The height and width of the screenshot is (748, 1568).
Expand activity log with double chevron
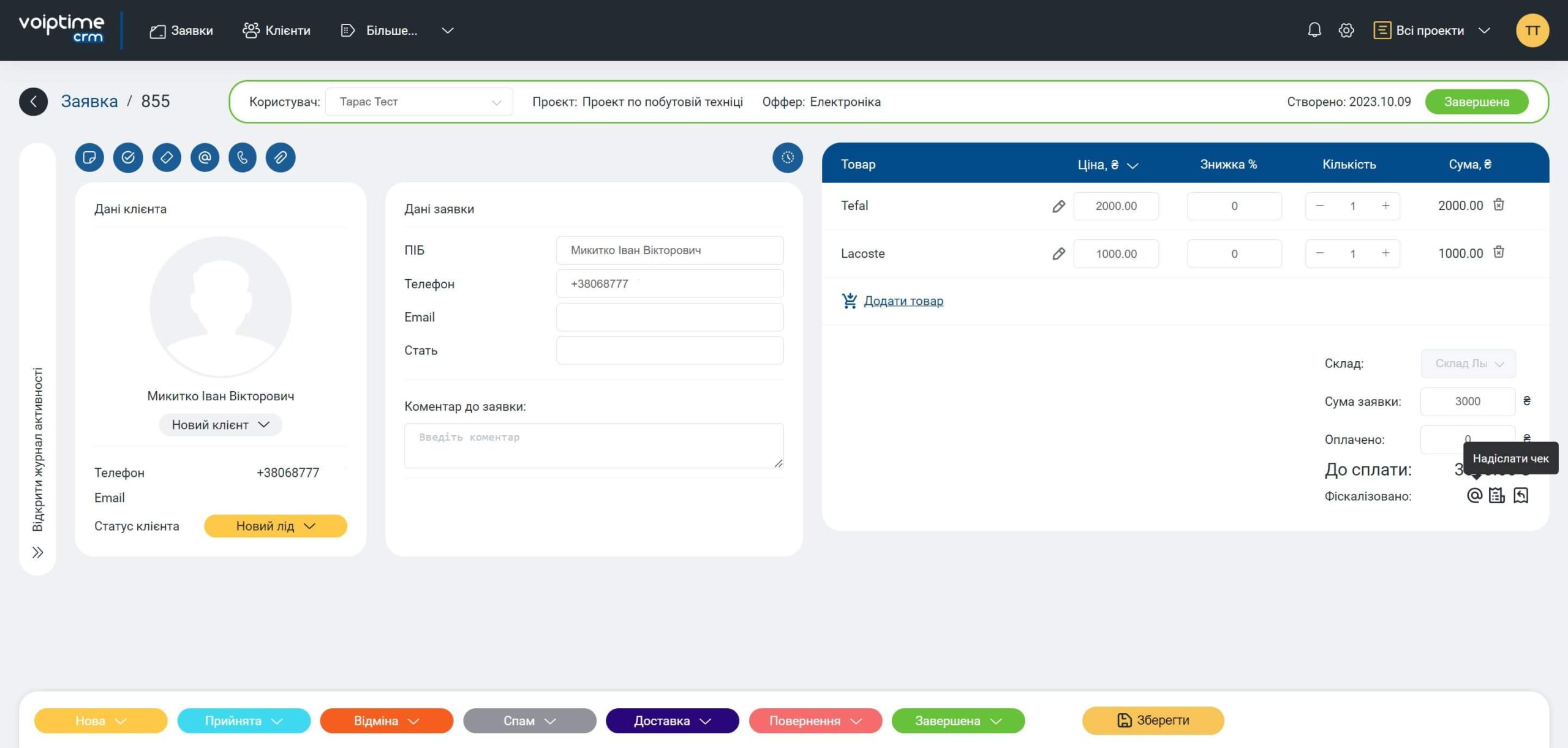[37, 553]
